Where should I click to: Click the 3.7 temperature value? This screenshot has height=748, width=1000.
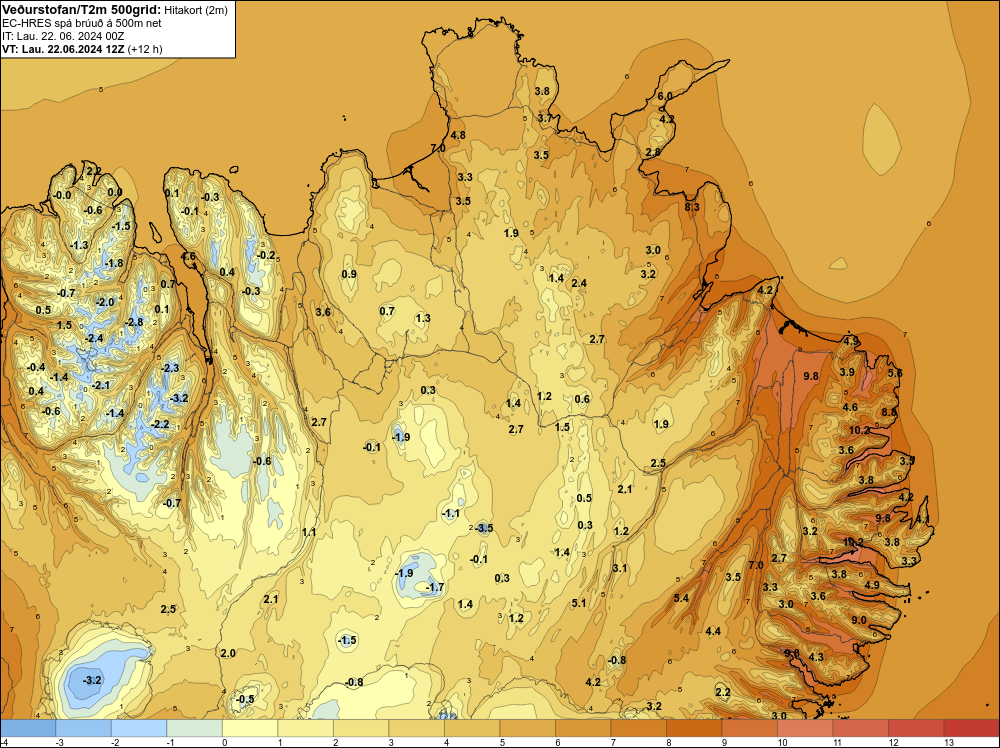click(x=545, y=118)
